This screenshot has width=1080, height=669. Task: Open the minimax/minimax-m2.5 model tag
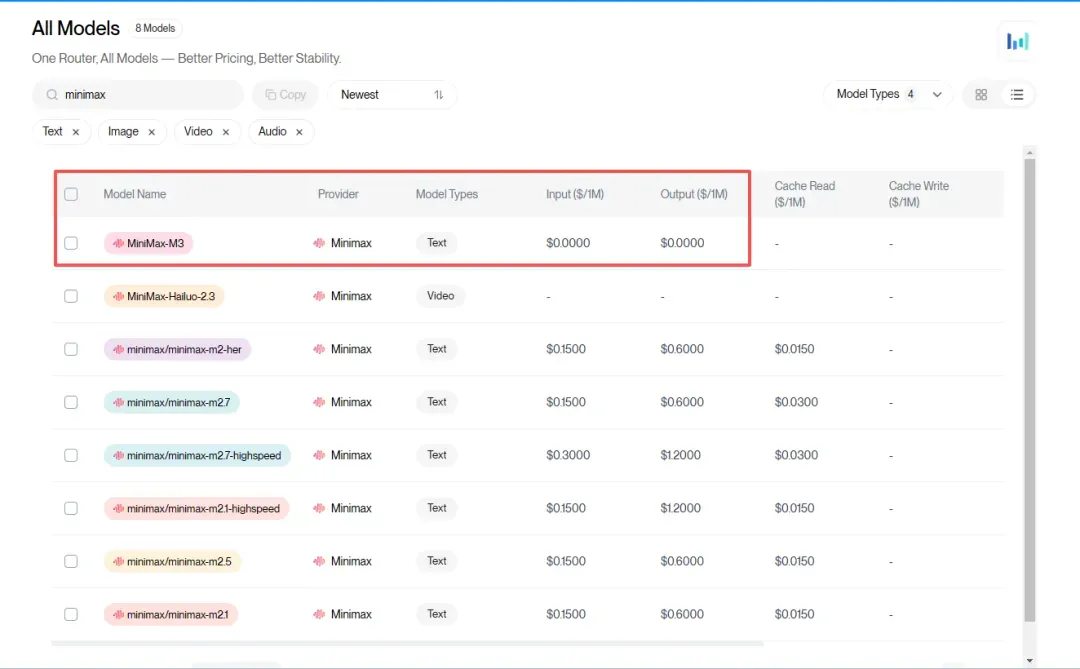[x=172, y=562]
